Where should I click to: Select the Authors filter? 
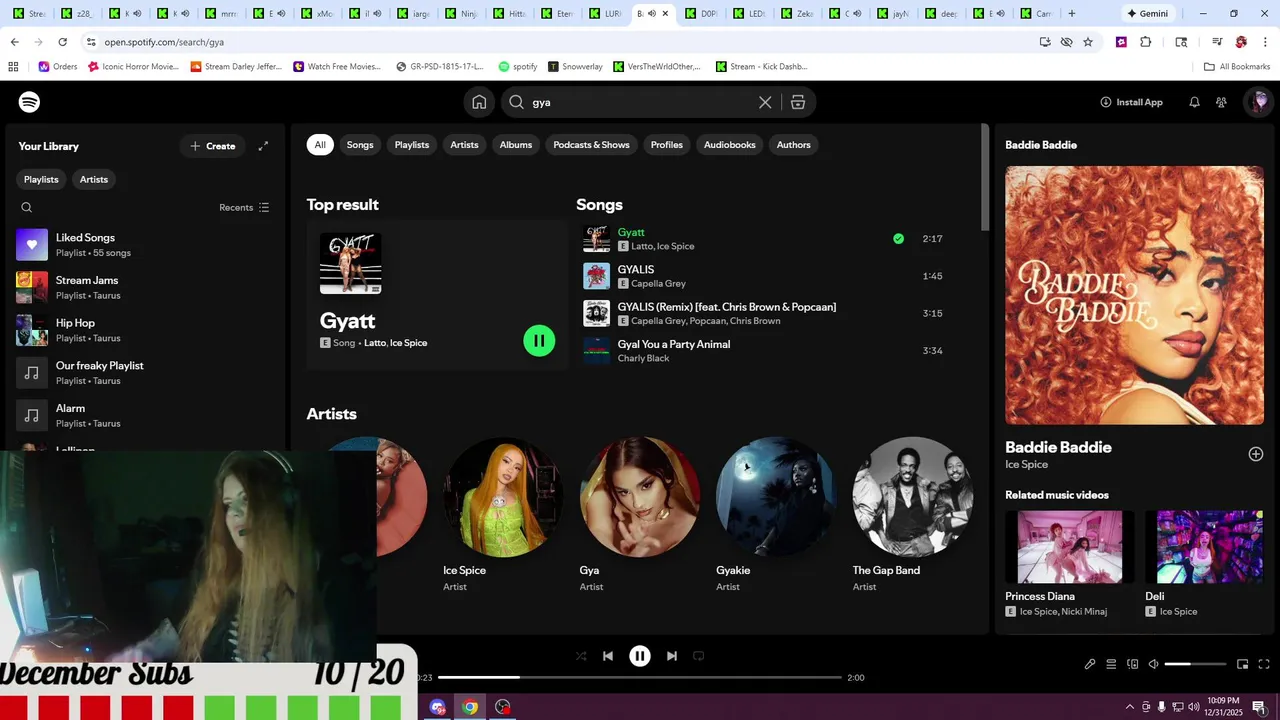tap(794, 145)
